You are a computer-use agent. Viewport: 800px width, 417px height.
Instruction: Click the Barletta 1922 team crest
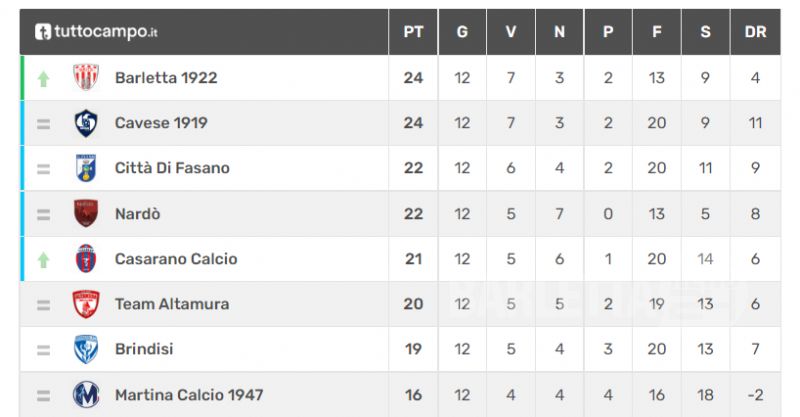tap(86, 77)
